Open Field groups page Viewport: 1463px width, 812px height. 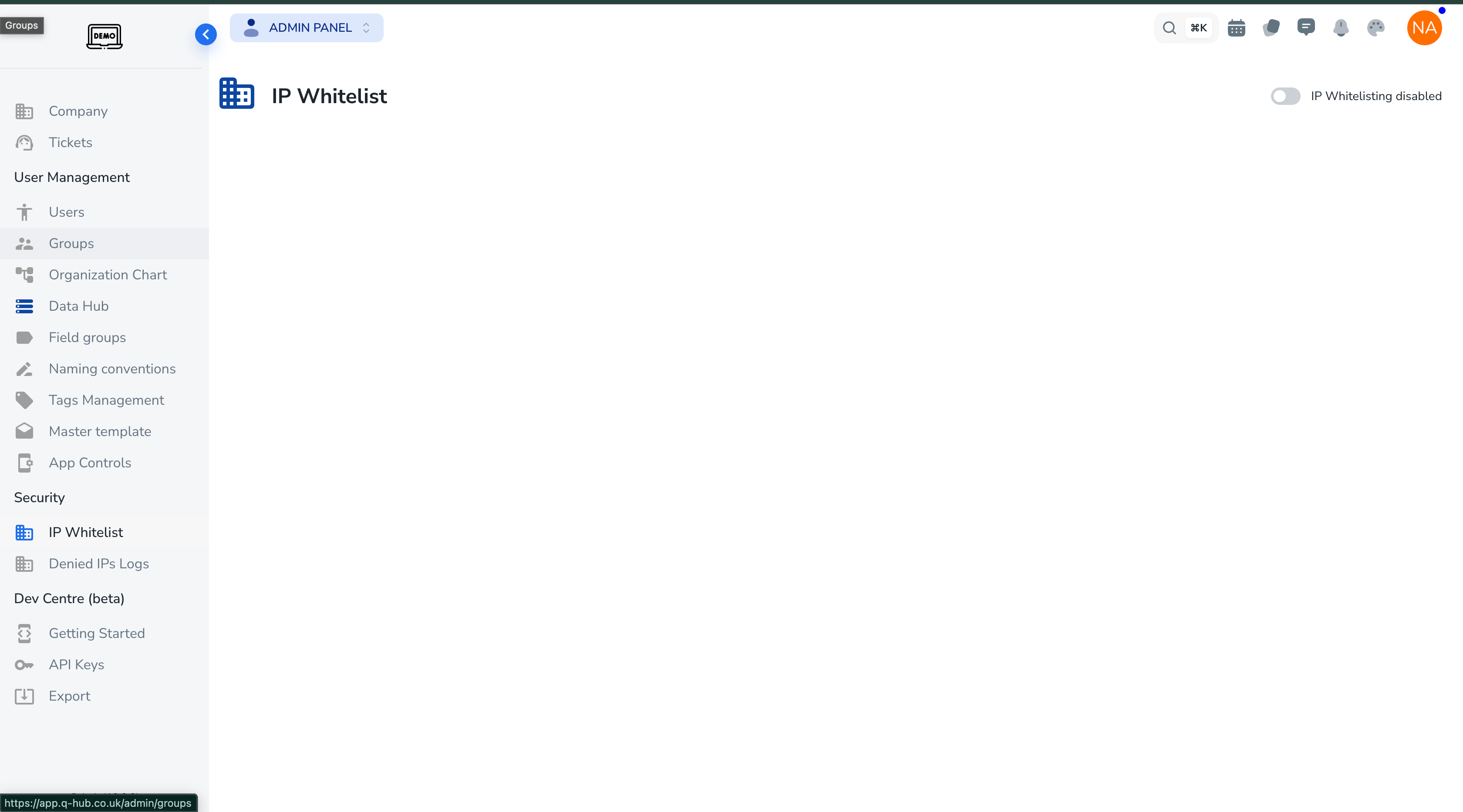tap(104, 338)
